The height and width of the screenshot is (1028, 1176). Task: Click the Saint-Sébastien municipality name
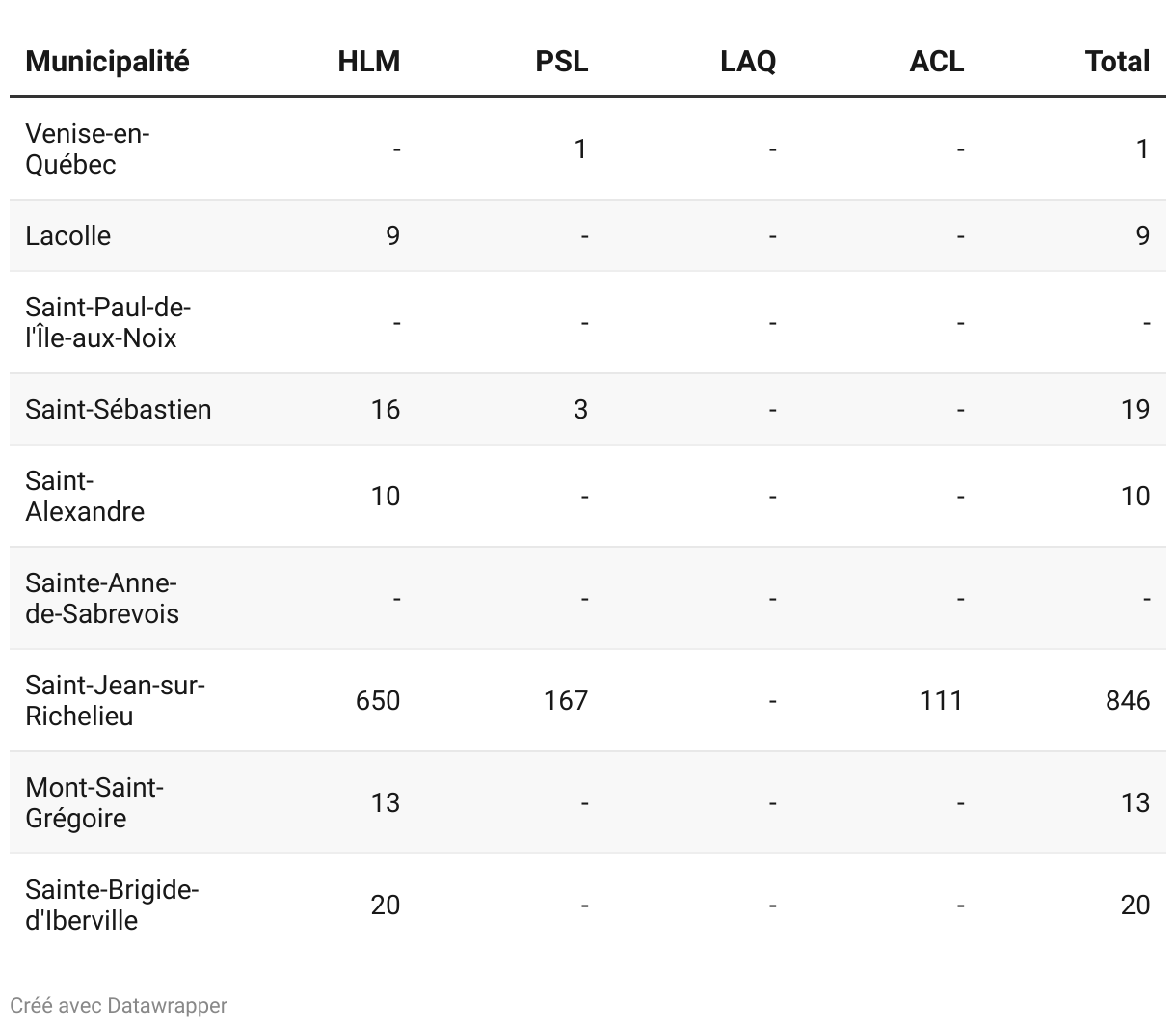click(x=119, y=409)
